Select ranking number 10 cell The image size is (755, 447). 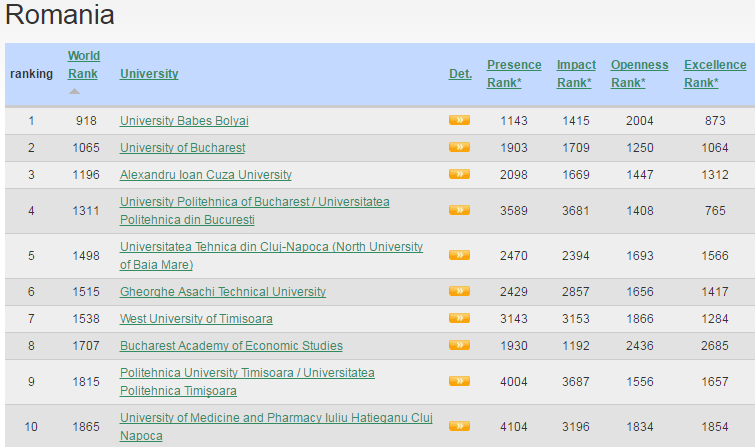[x=31, y=426]
